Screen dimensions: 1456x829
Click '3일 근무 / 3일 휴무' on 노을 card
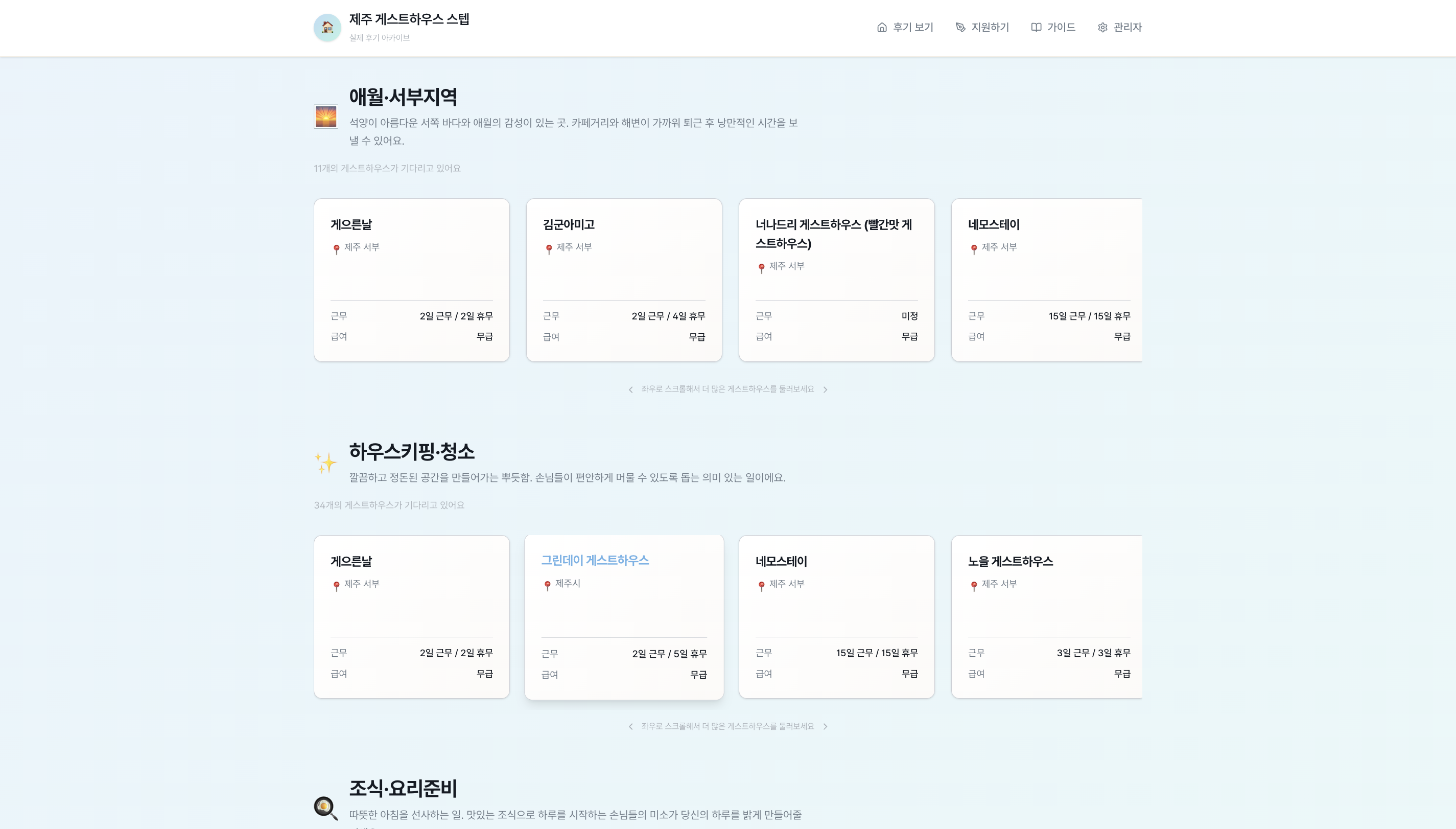click(1093, 653)
